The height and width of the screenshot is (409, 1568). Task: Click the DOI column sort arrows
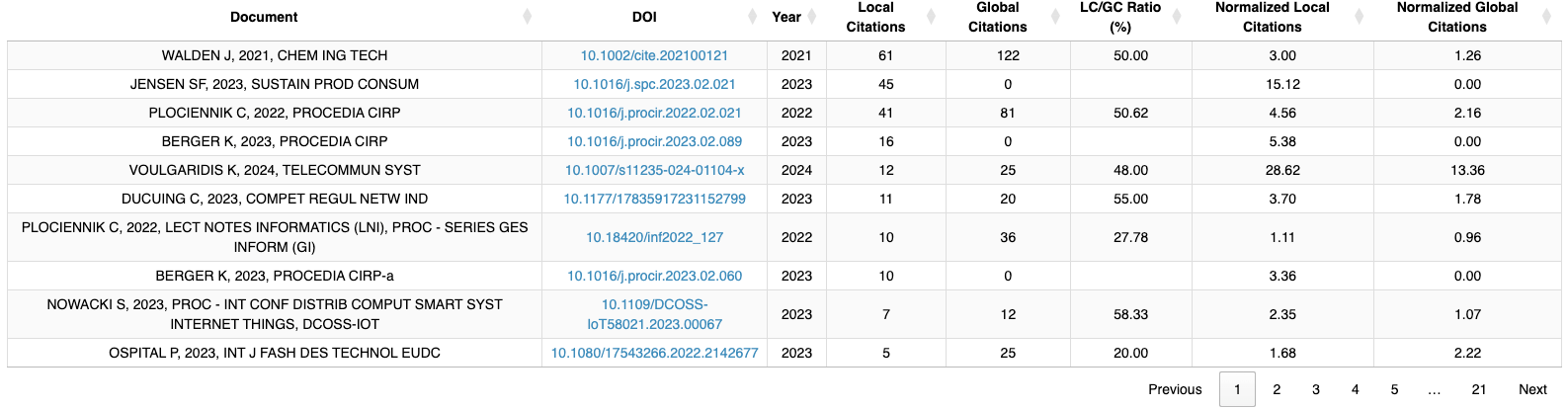pos(754,17)
